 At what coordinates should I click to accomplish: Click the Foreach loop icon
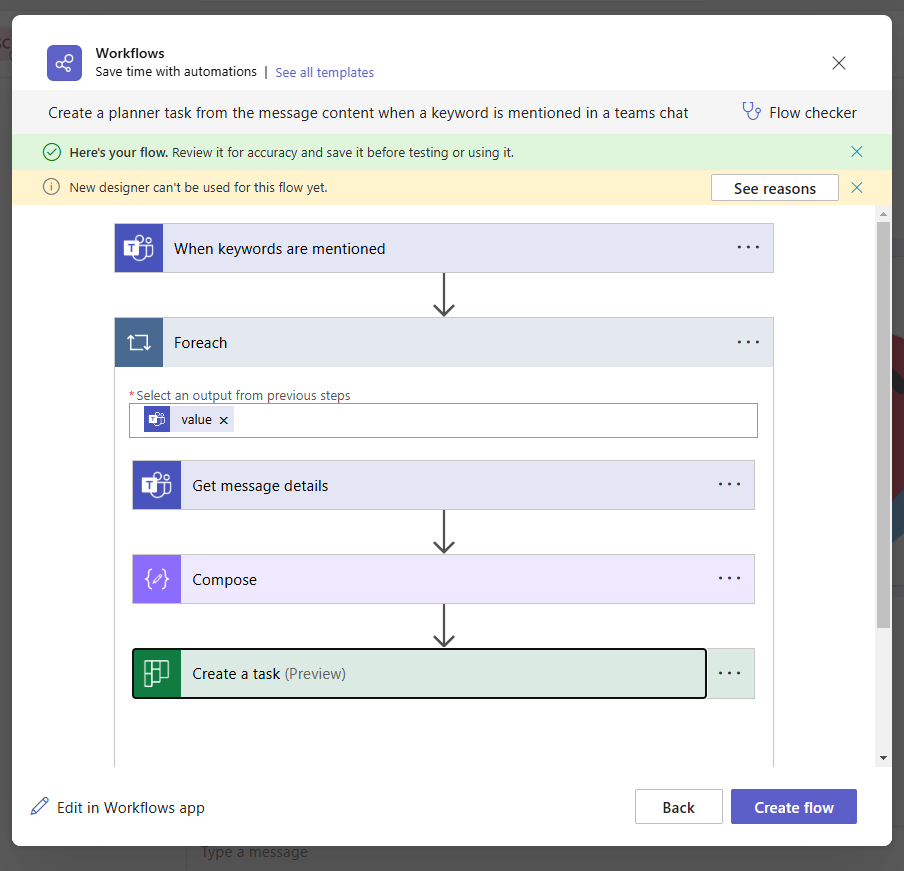[x=139, y=342]
